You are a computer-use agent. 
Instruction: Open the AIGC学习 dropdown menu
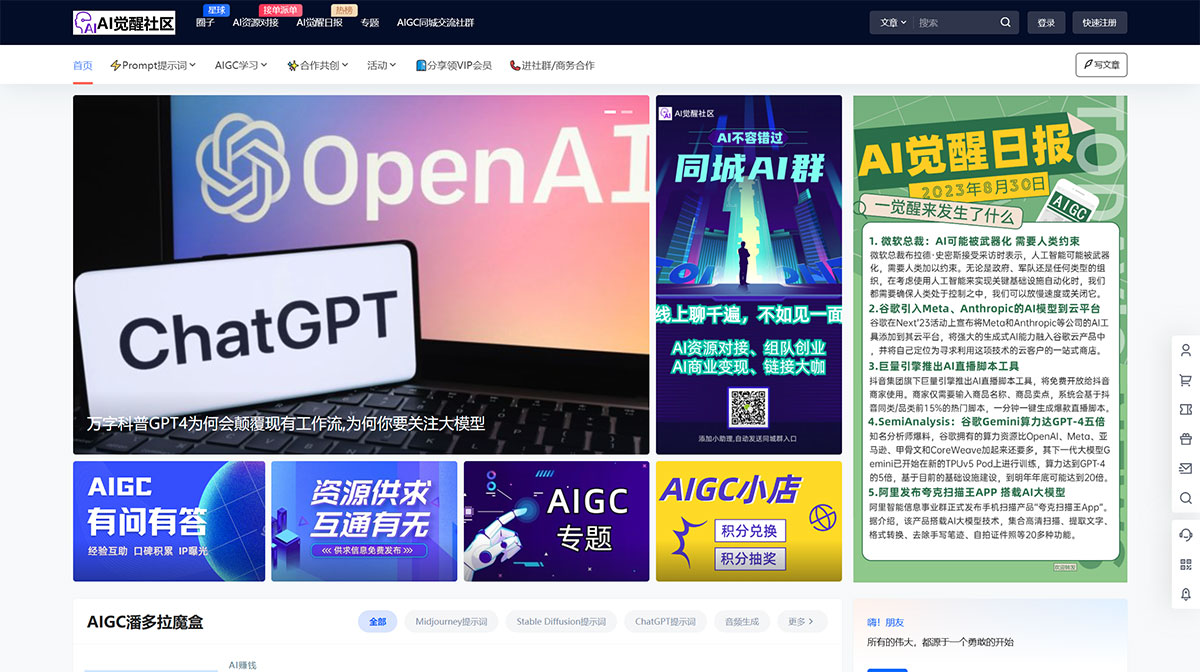(239, 63)
